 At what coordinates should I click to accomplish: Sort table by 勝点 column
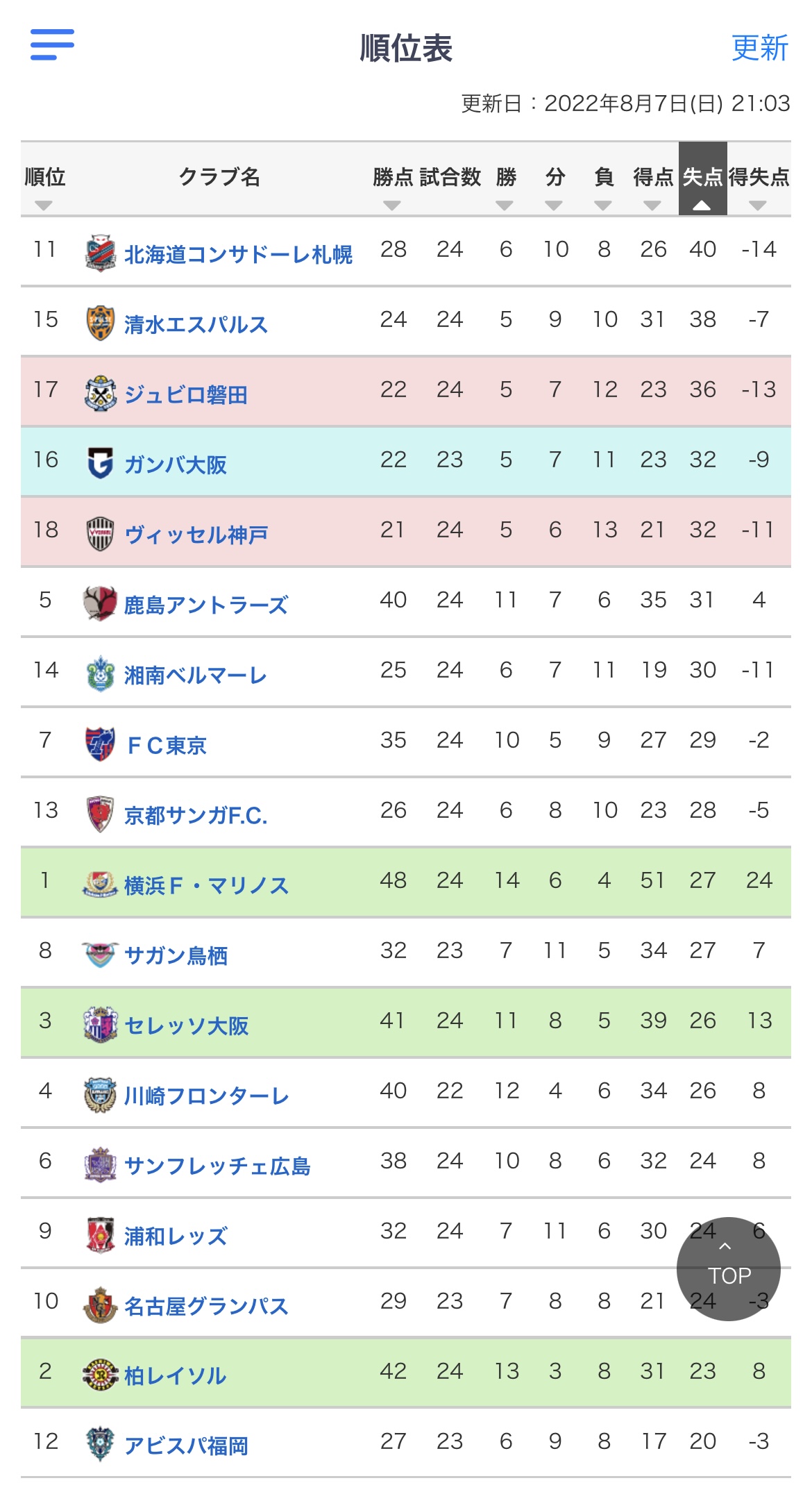tap(392, 186)
